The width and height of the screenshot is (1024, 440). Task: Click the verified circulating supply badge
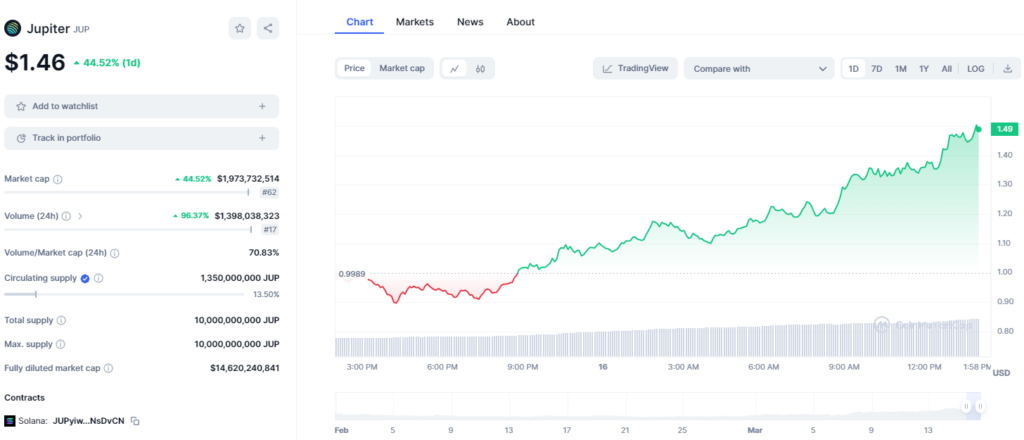[85, 278]
